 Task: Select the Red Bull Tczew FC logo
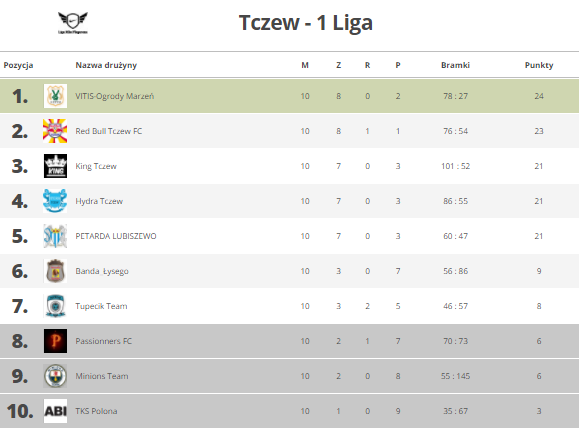(x=55, y=131)
